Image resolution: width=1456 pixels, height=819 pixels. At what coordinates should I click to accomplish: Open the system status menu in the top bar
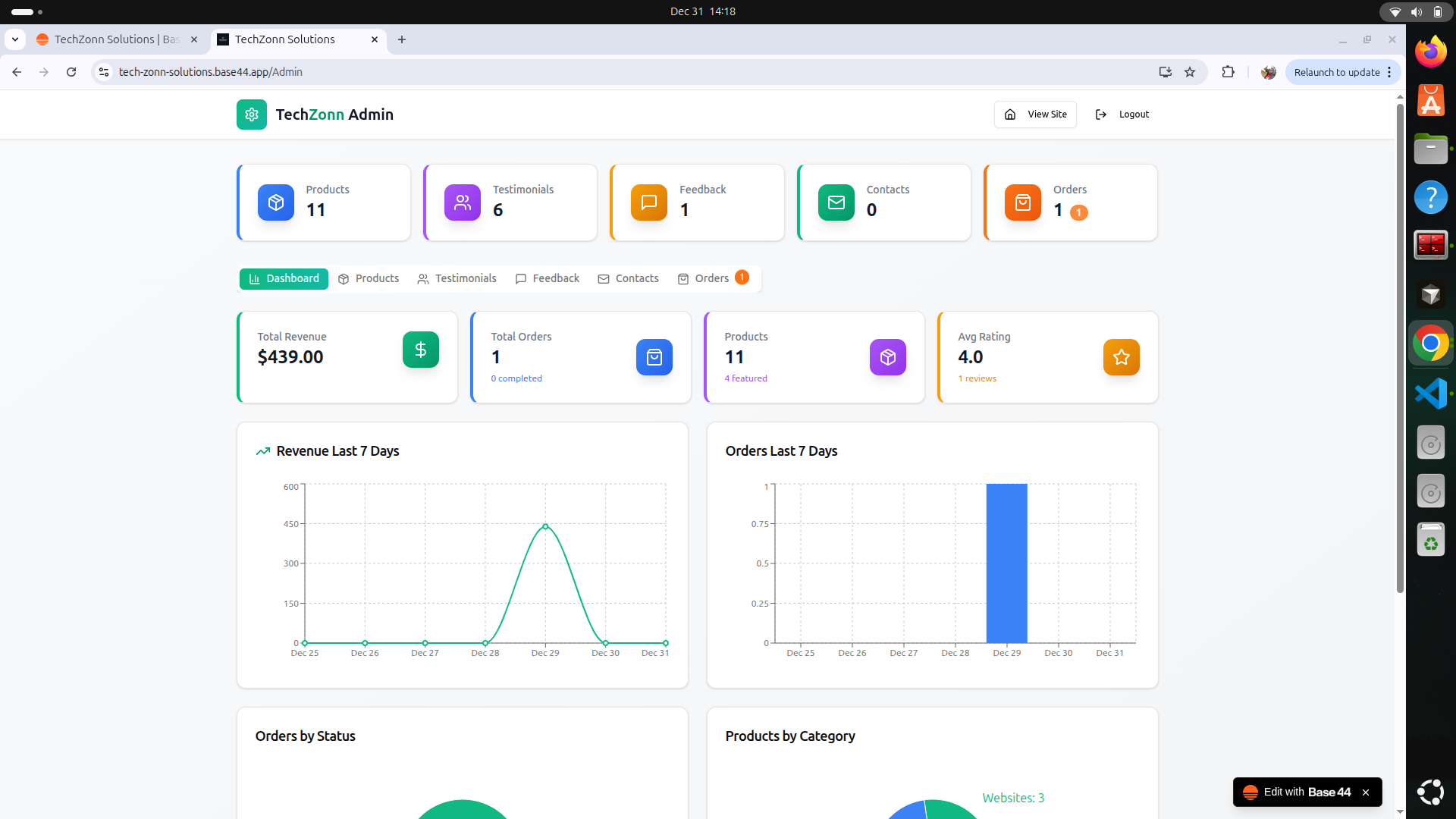point(1416,11)
